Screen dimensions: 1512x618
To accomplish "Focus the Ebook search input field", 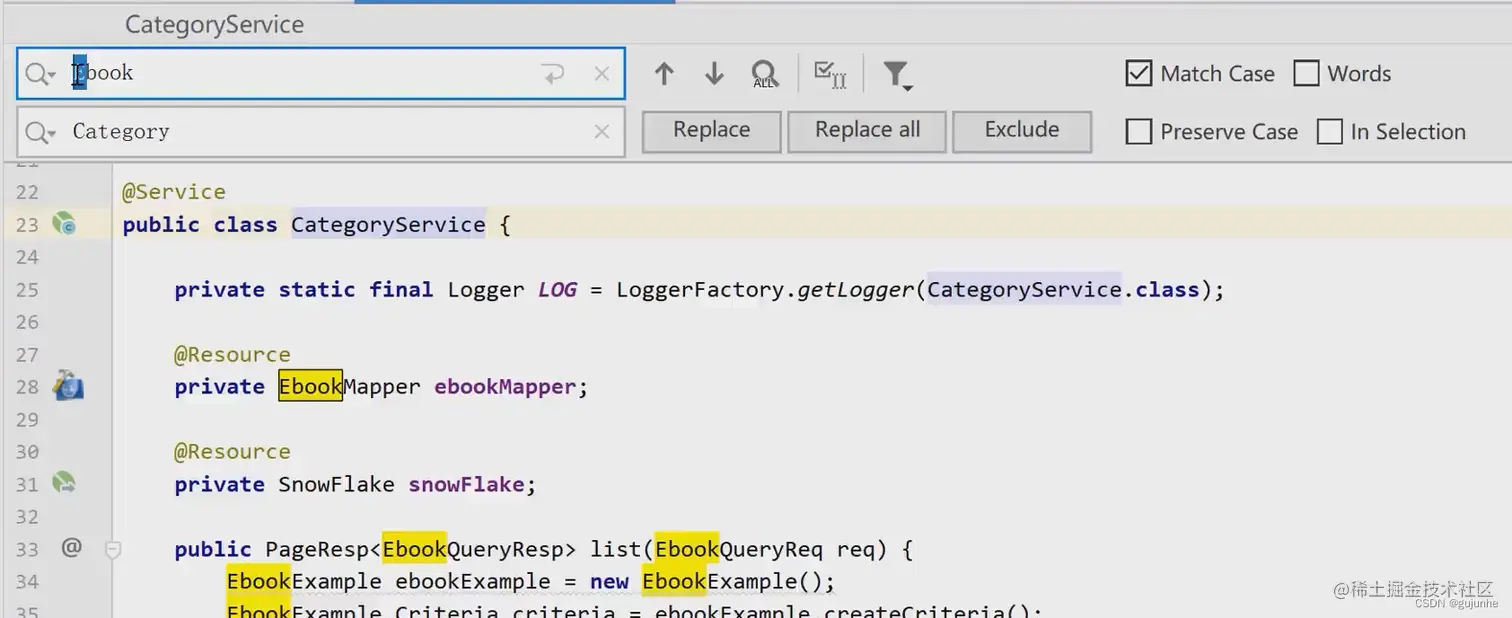I will point(320,73).
